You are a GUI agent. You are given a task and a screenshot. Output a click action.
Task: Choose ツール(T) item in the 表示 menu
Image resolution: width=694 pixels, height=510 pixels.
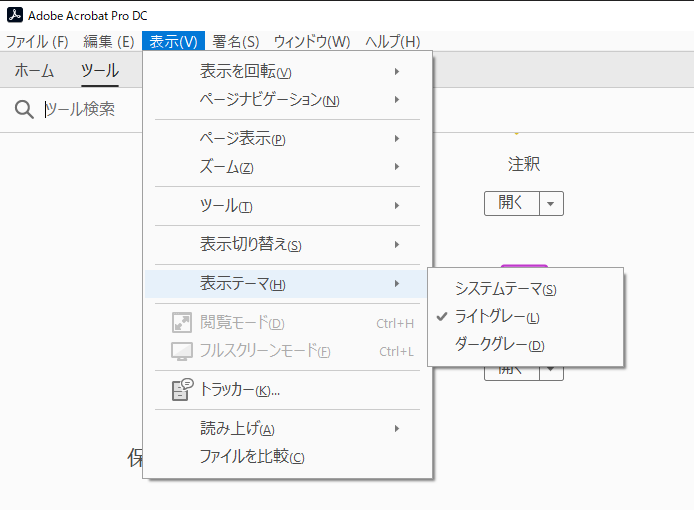click(x=287, y=205)
